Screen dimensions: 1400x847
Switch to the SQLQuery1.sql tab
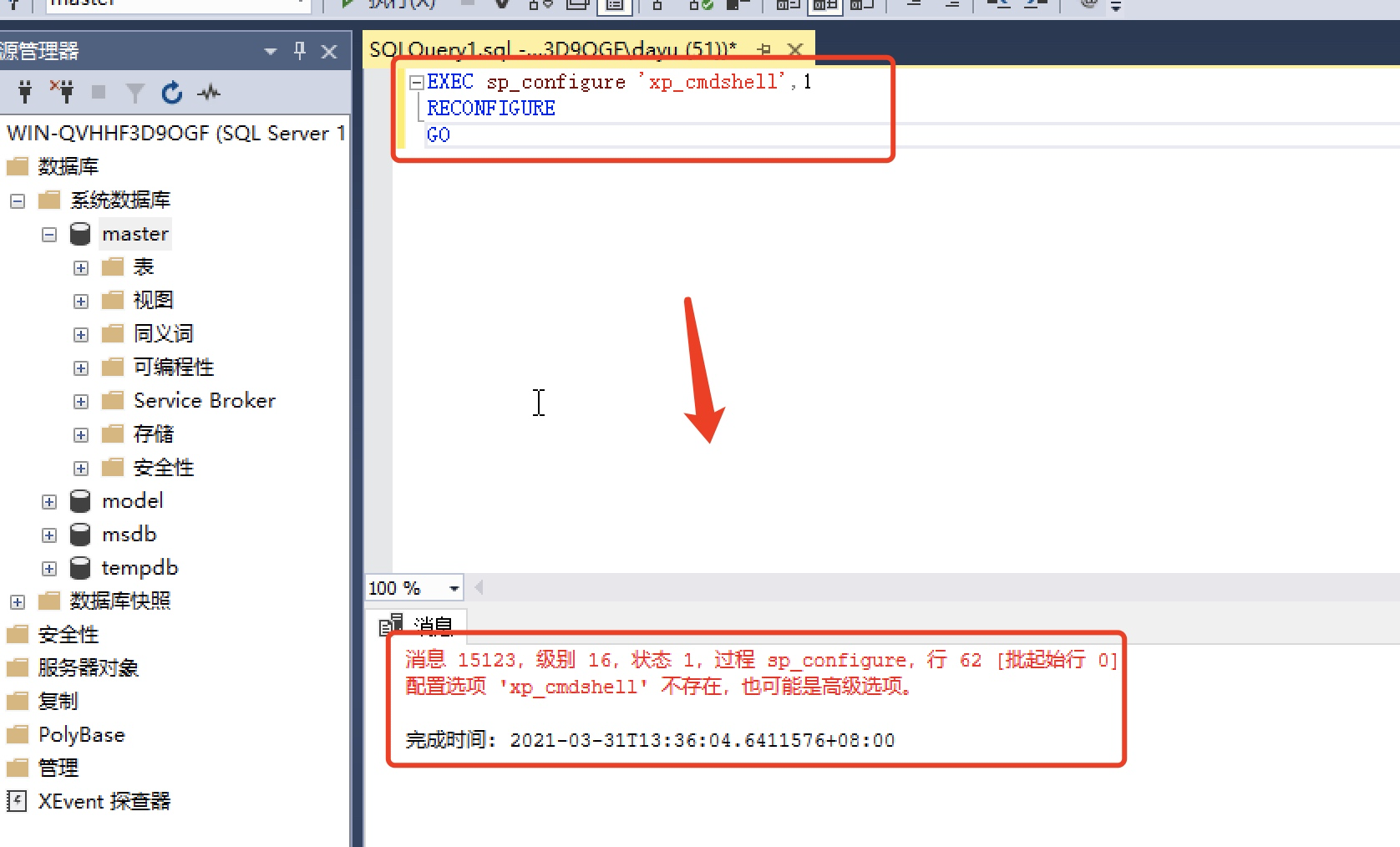point(553,49)
